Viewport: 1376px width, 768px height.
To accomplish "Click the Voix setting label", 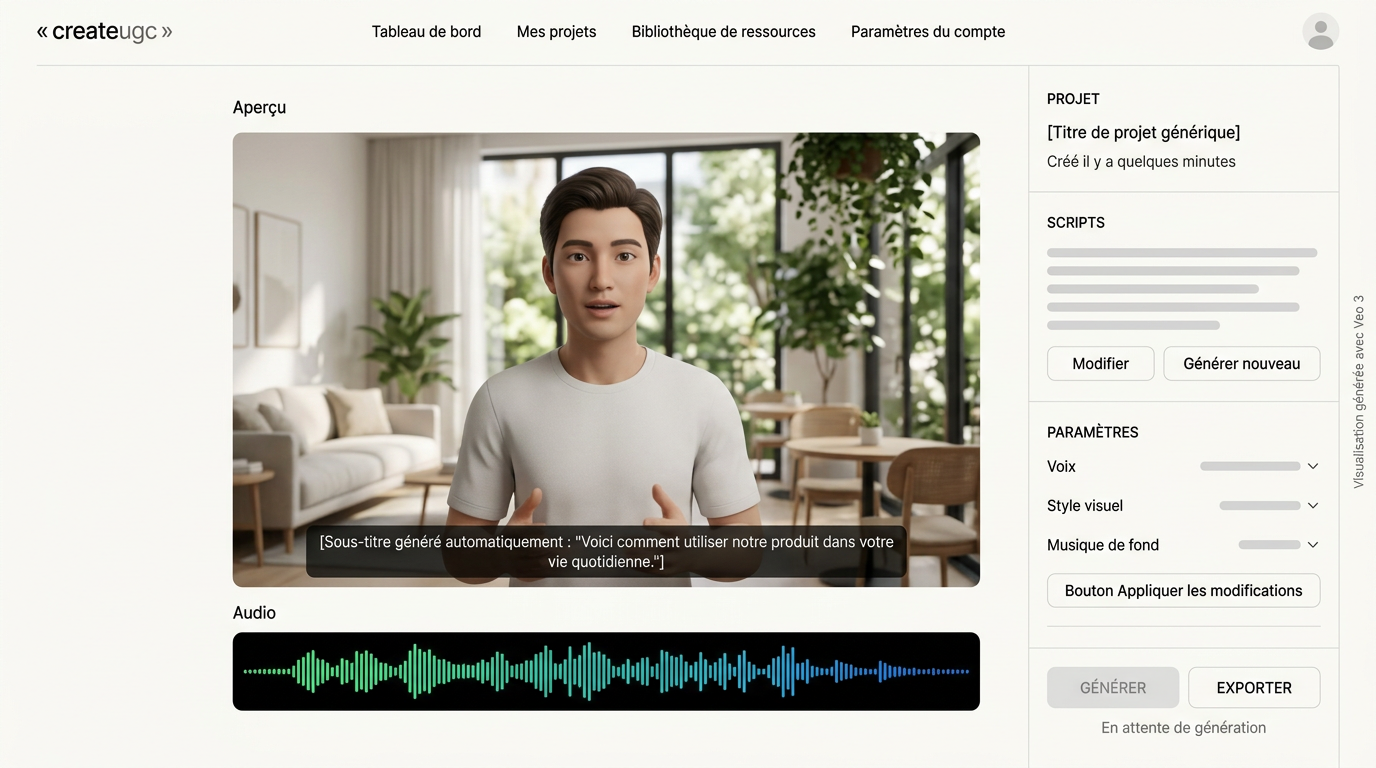I will click(1061, 466).
